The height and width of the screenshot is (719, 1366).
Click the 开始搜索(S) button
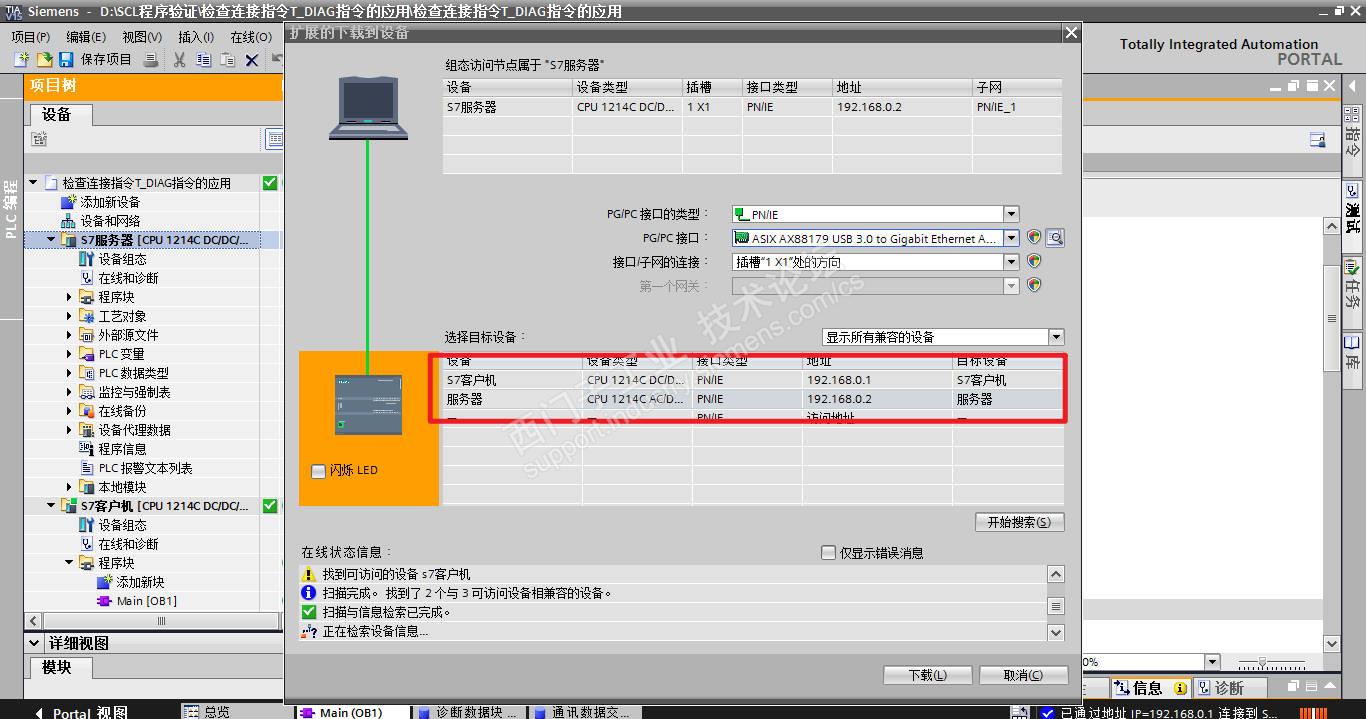[x=1019, y=522]
